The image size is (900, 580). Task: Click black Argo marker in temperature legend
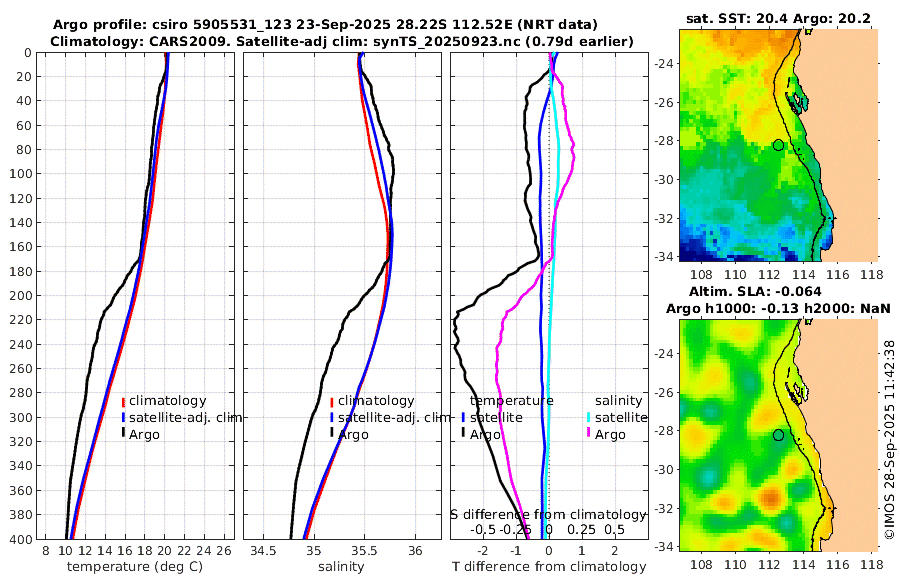123,432
